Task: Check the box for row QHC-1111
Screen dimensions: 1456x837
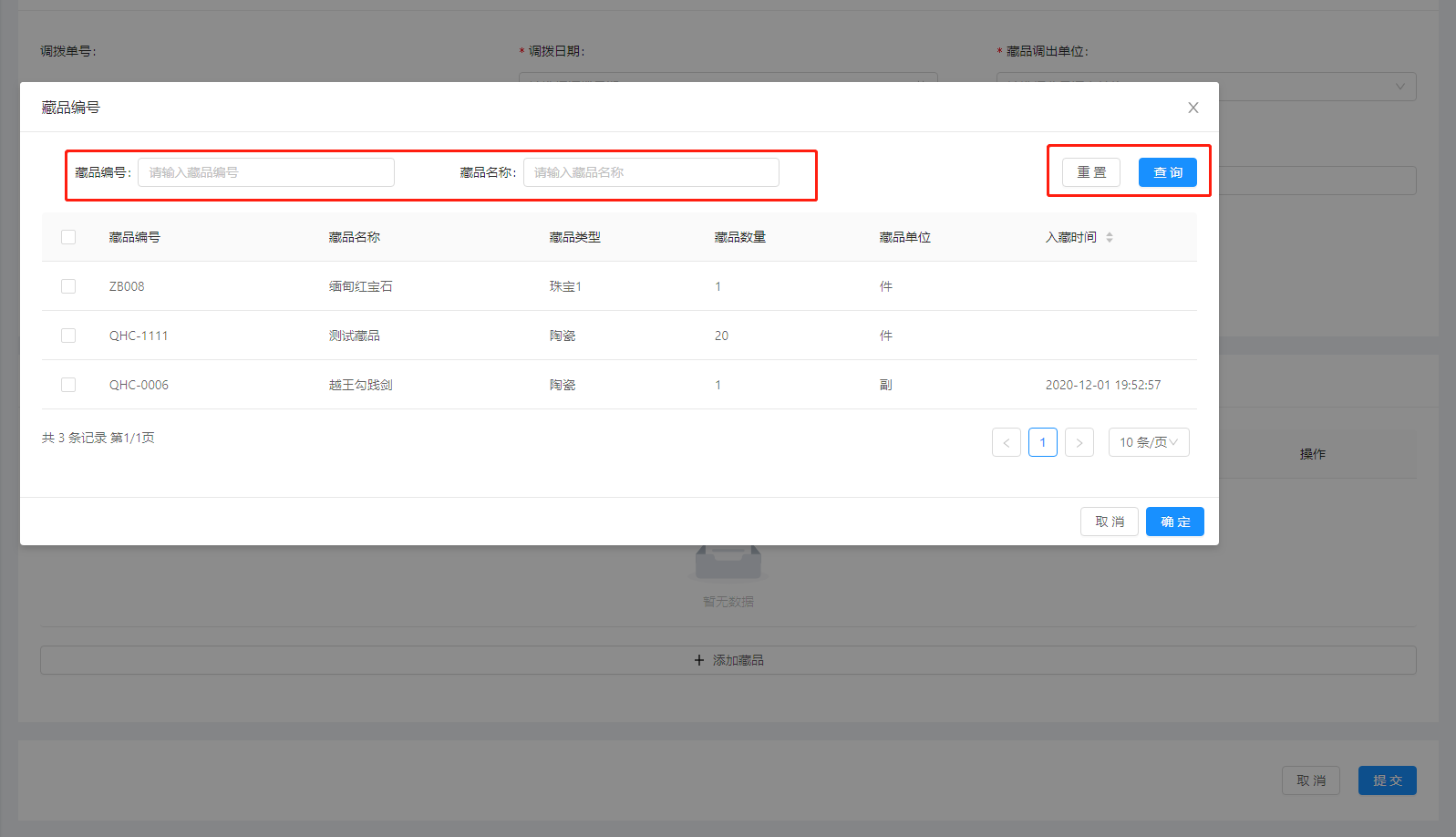Action: click(x=68, y=336)
